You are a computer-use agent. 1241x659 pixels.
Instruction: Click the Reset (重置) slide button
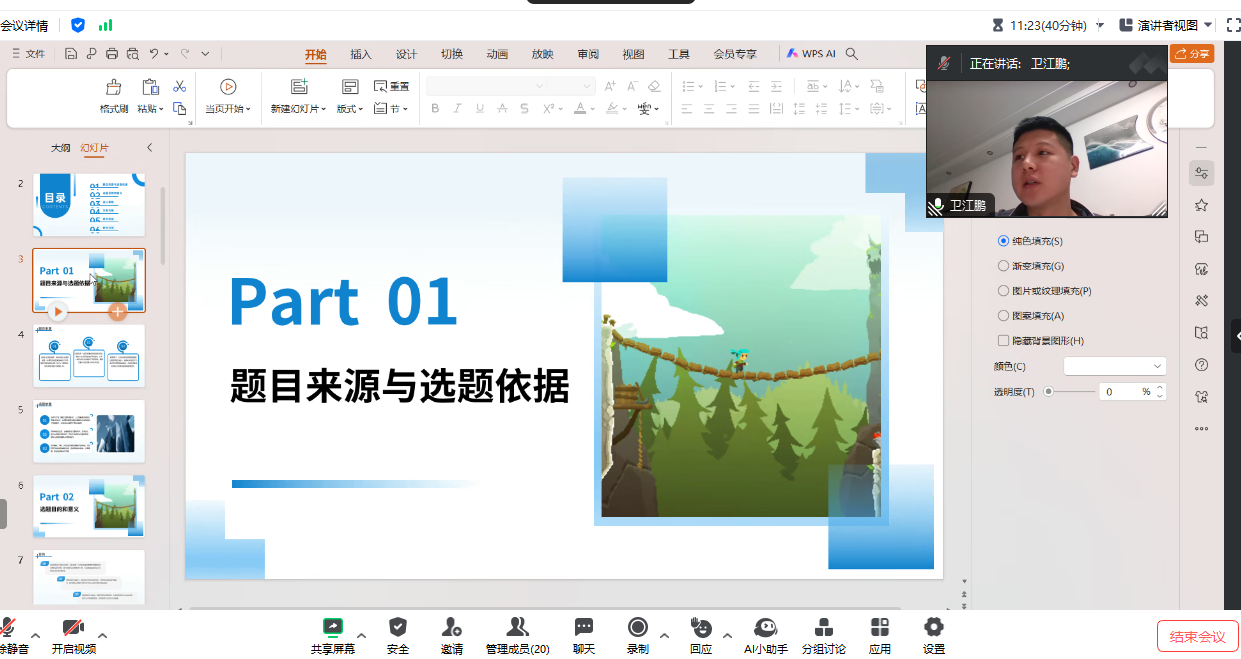[391, 87]
